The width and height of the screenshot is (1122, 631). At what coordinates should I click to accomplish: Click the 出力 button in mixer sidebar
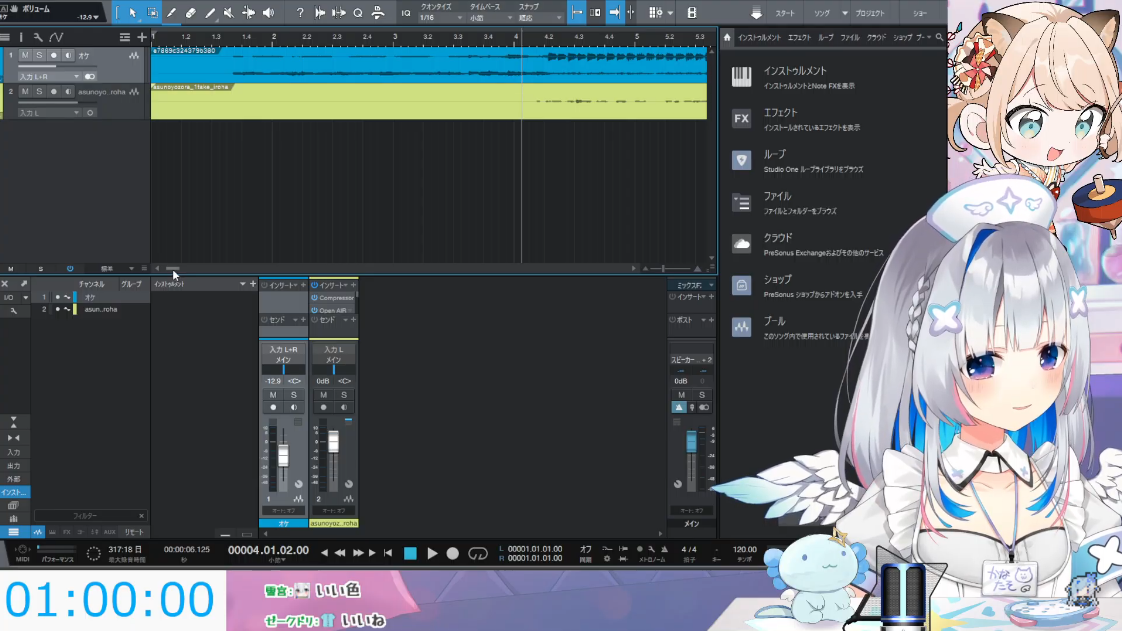click(14, 466)
